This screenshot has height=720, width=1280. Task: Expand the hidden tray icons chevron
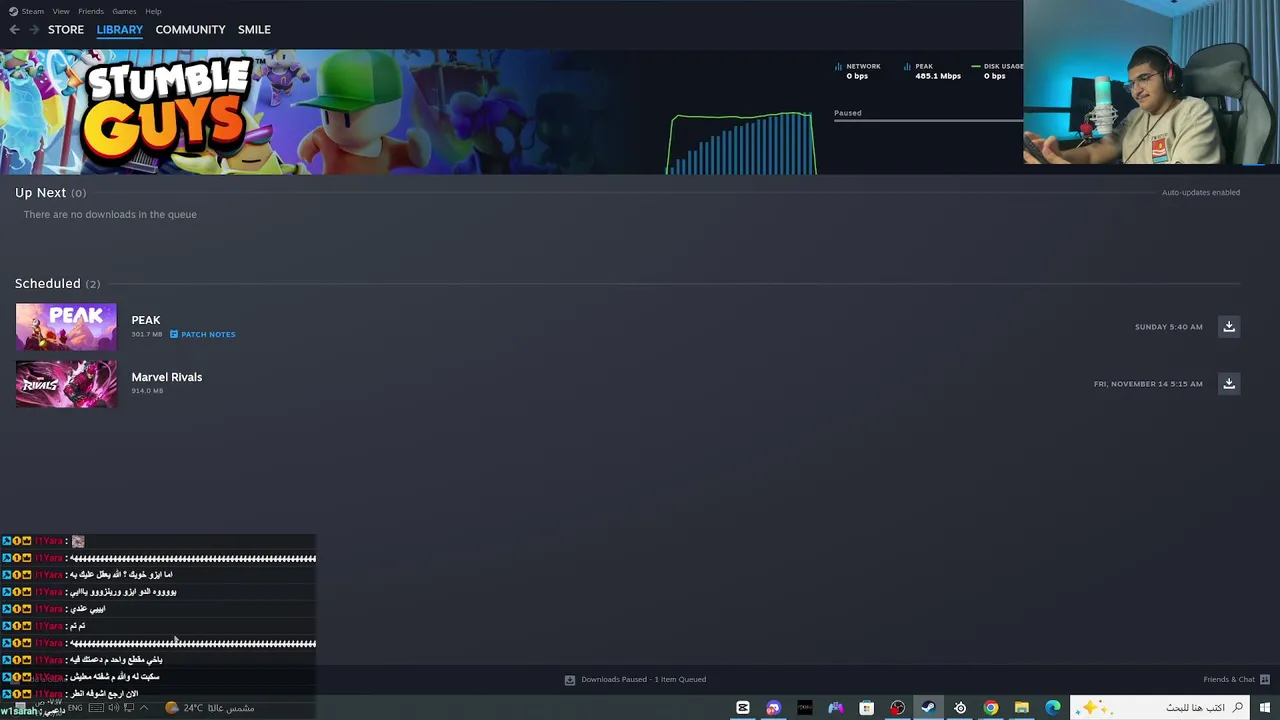(x=143, y=708)
